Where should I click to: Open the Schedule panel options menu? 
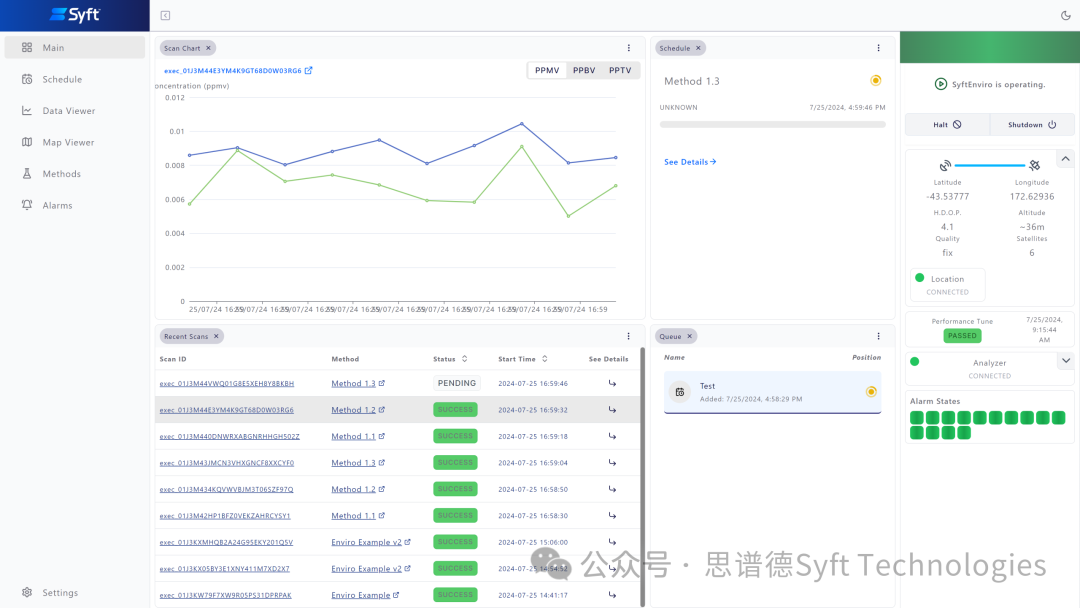pyautogui.click(x=878, y=48)
